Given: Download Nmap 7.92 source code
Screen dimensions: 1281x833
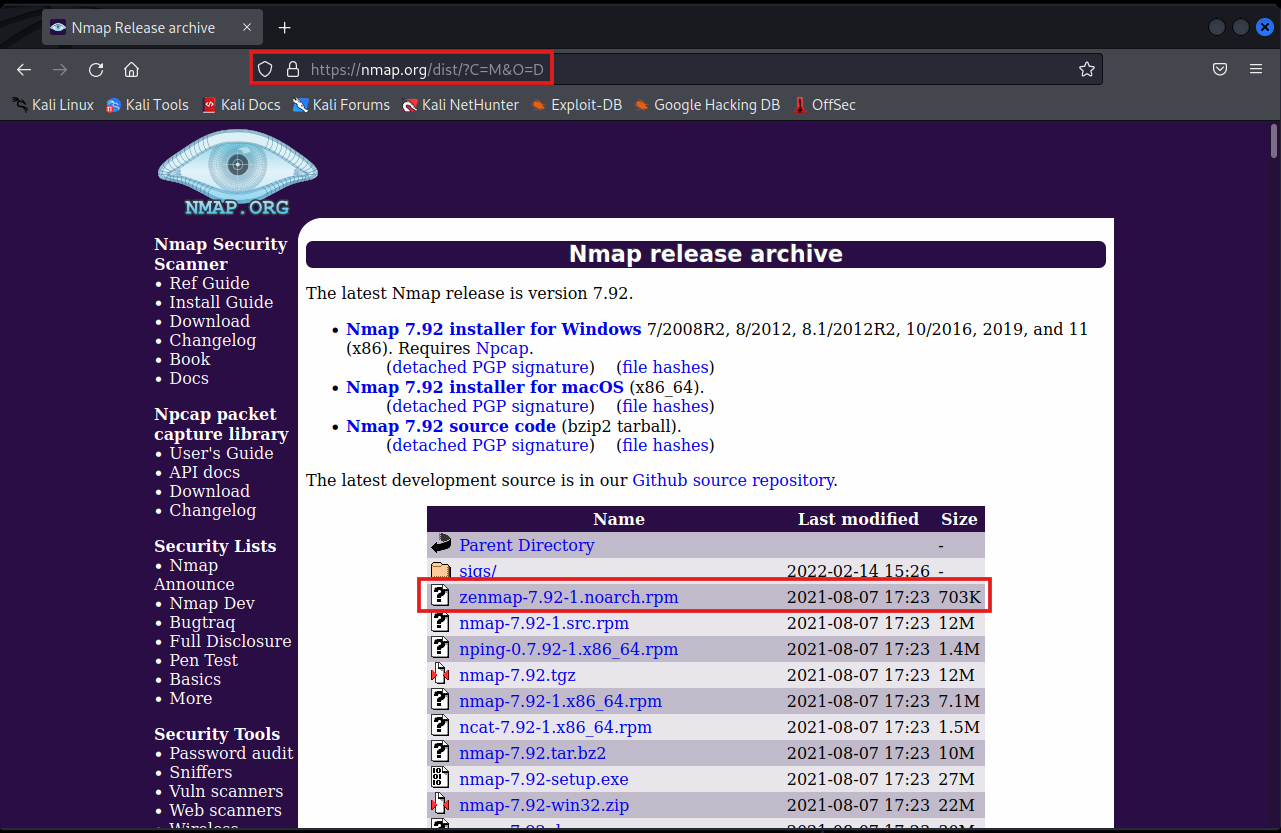Looking at the screenshot, I should click(x=451, y=426).
